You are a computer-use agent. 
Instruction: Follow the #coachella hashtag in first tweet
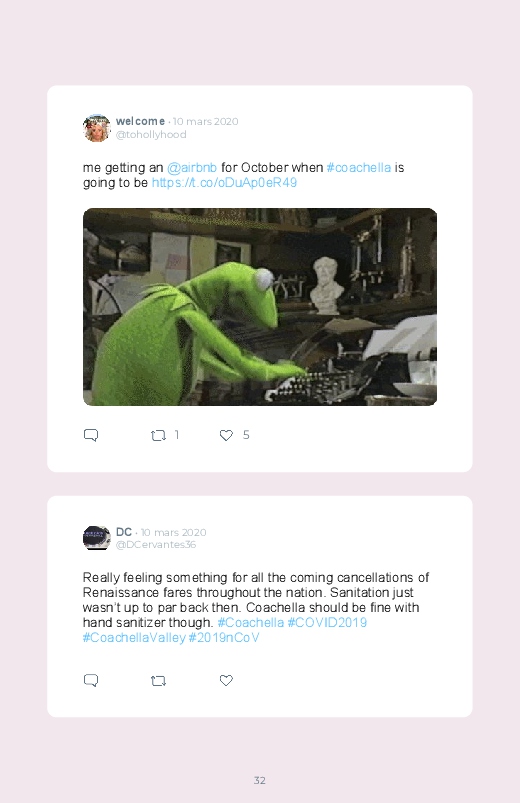coord(359,167)
